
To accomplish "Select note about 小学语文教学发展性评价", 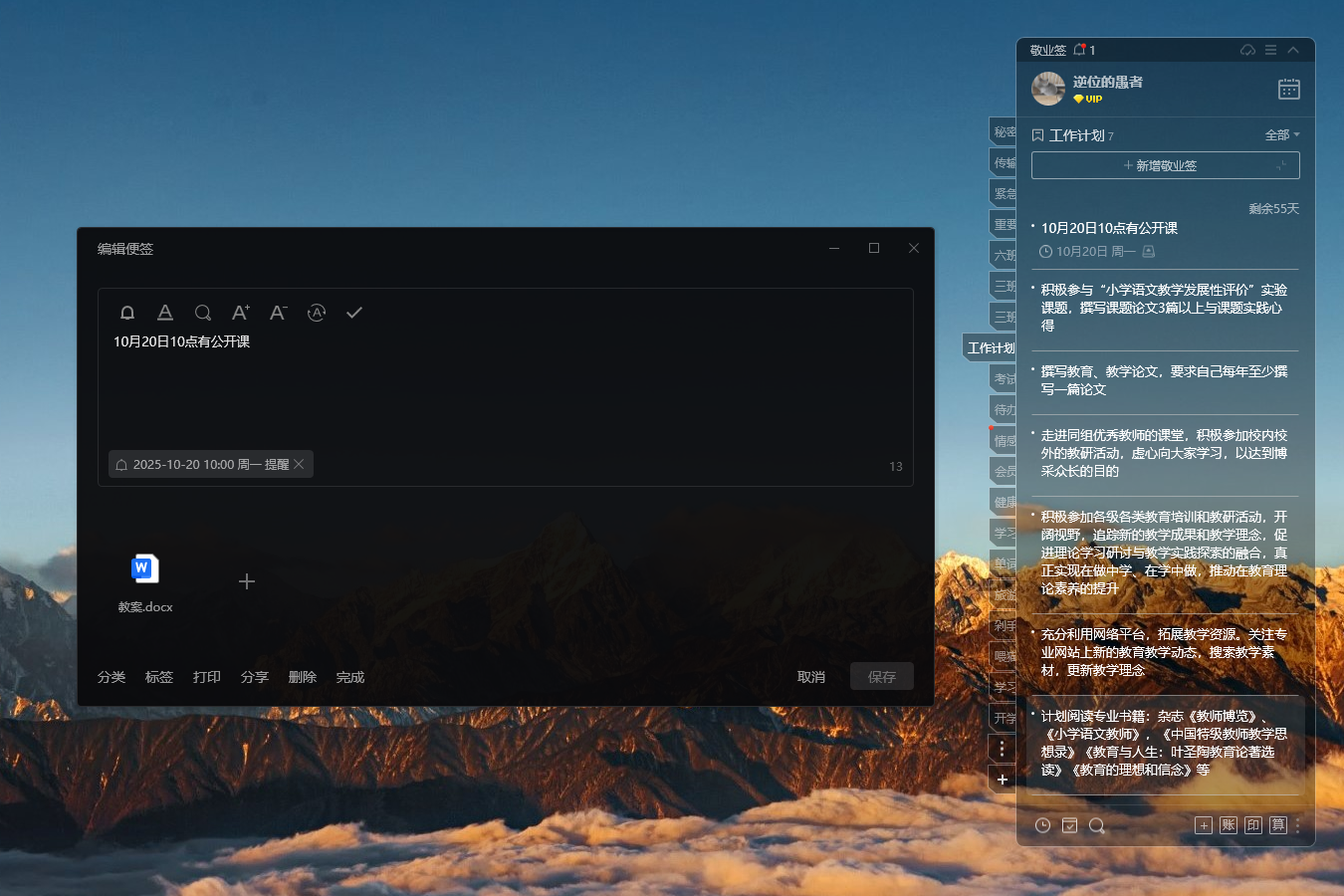I will (x=1165, y=308).
